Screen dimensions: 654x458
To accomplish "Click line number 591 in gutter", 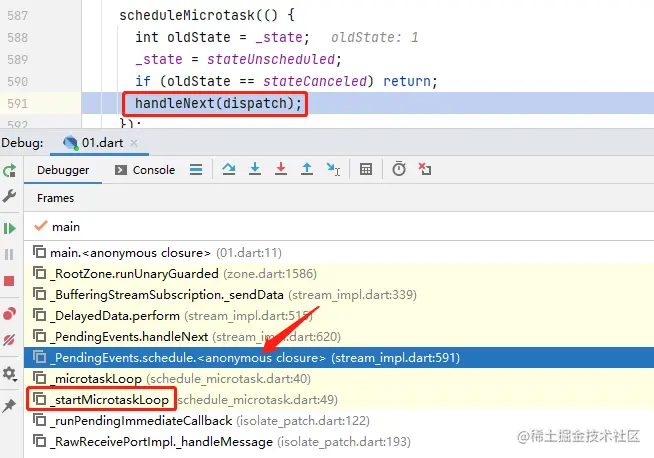I will [x=18, y=103].
